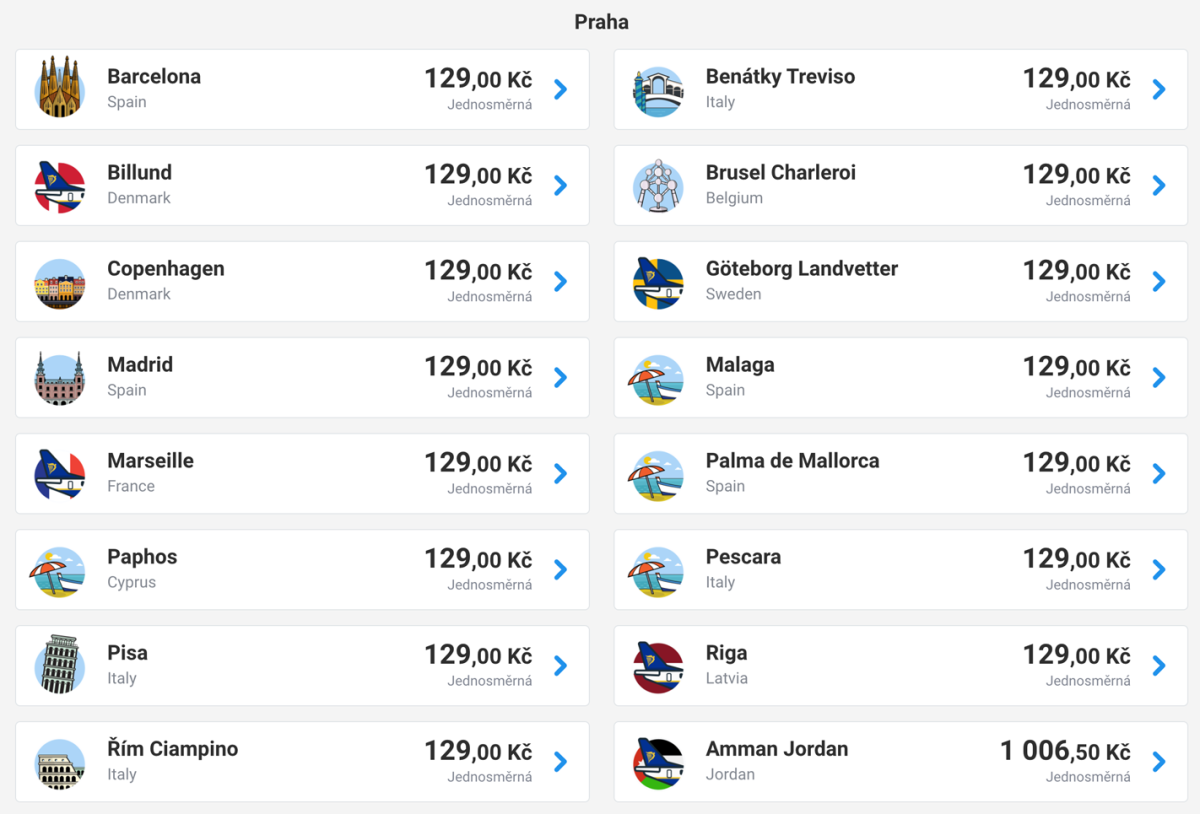The height and width of the screenshot is (814, 1200).
Task: Expand the Riga arrow chevron
Action: 1159,666
